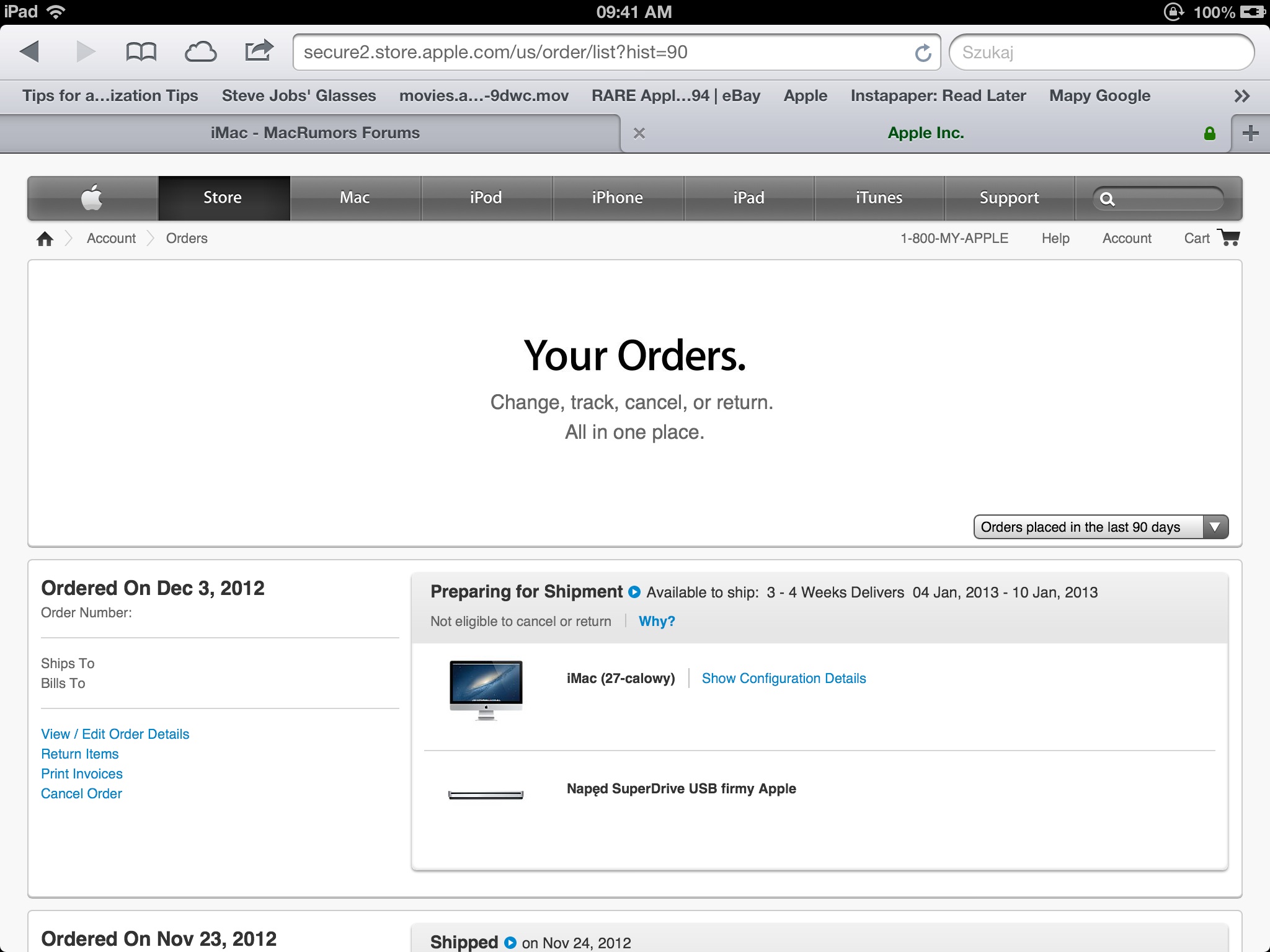Show more bookmarks bar items chevron
Screen dimensions: 1270x952
tap(1241, 96)
